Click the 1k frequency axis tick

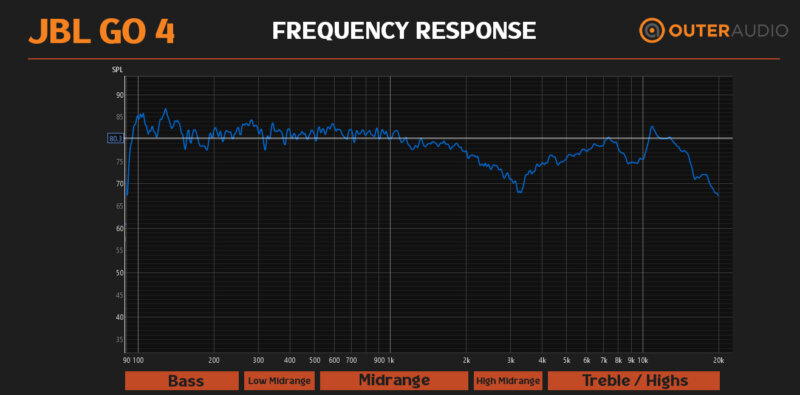(391, 360)
